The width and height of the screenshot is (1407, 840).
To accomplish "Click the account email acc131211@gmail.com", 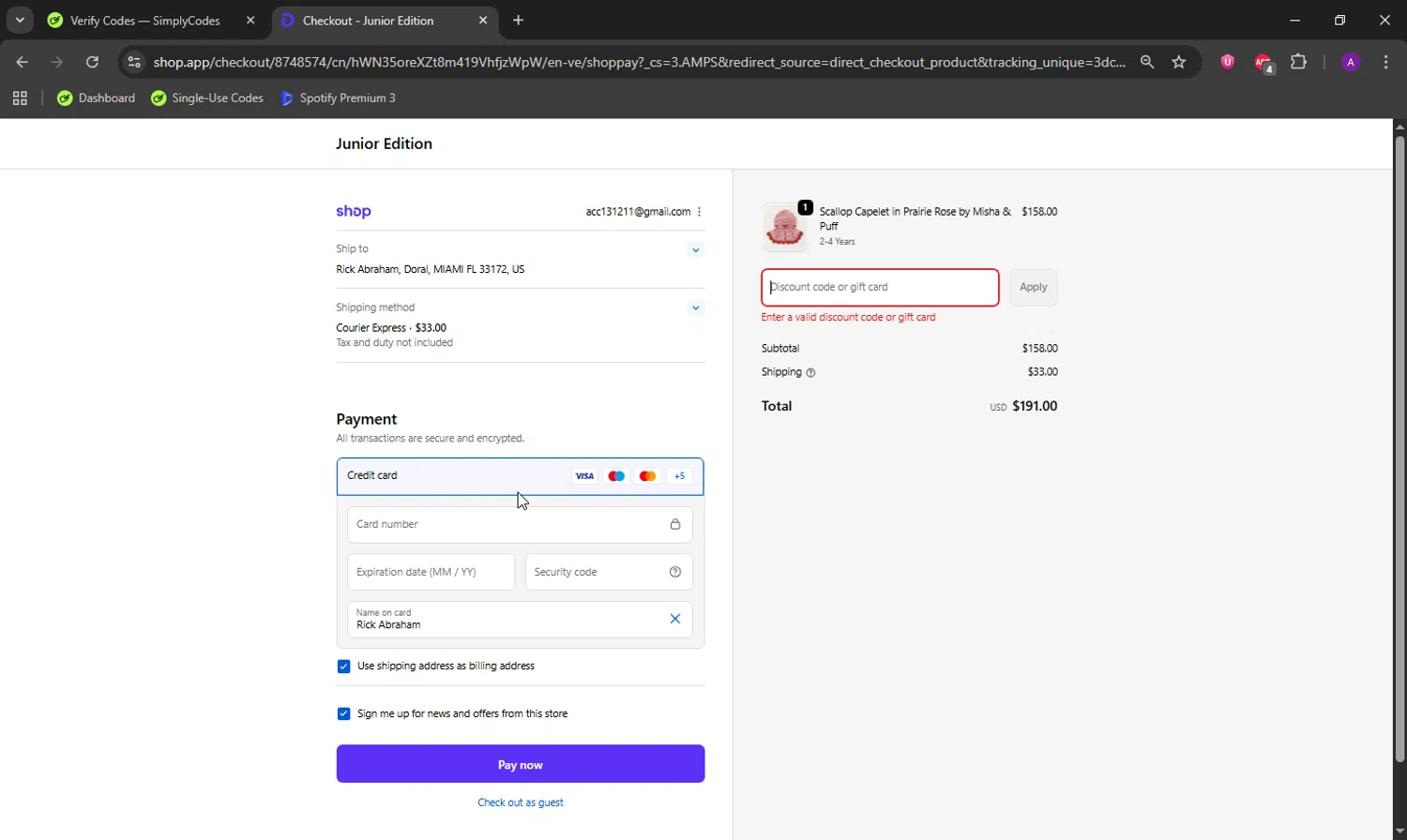I will [x=638, y=212].
